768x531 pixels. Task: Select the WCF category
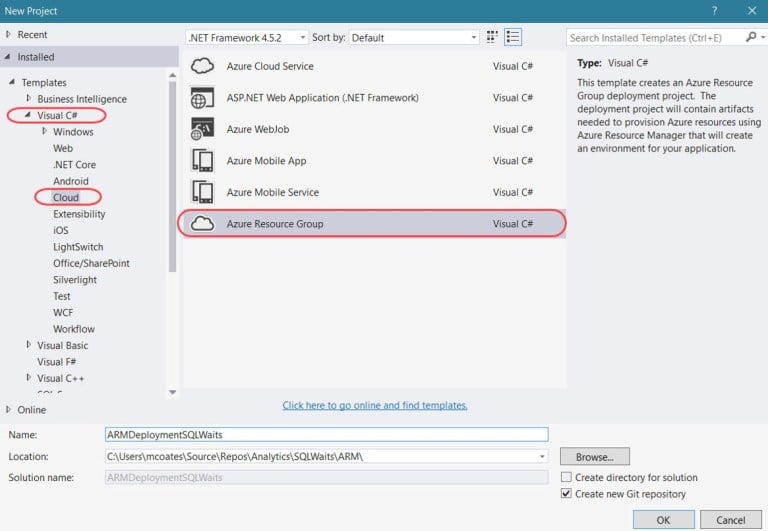[63, 313]
